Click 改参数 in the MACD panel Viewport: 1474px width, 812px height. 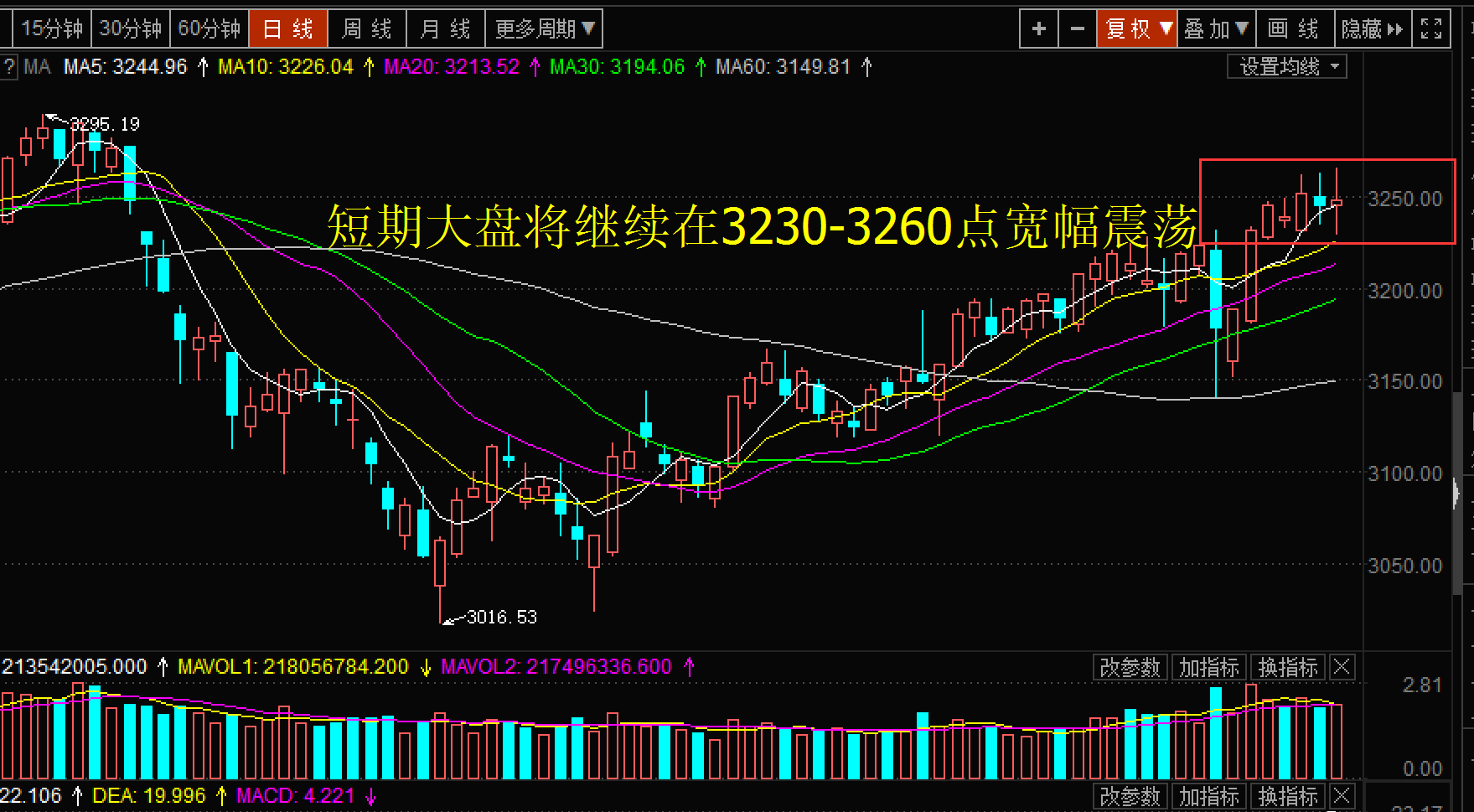coord(1130,796)
